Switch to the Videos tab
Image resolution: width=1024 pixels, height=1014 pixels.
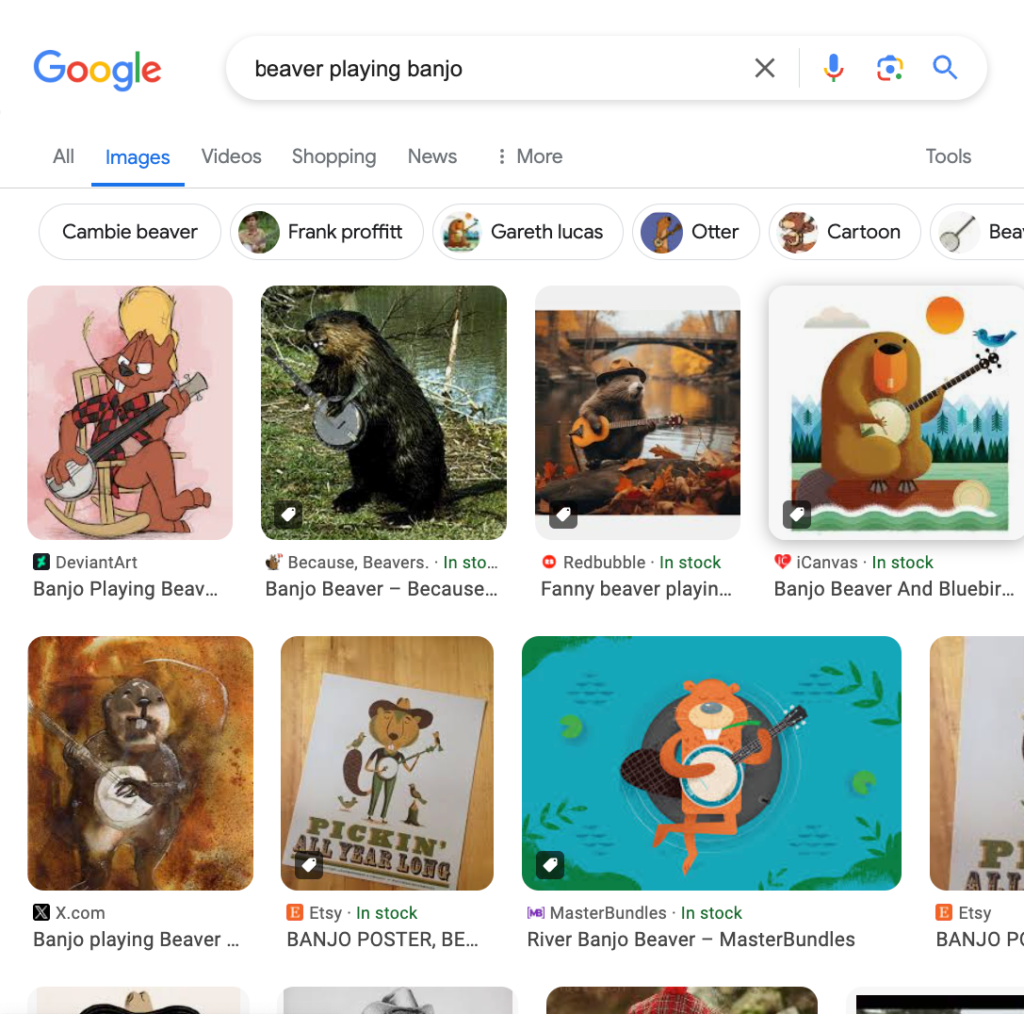[x=231, y=156]
